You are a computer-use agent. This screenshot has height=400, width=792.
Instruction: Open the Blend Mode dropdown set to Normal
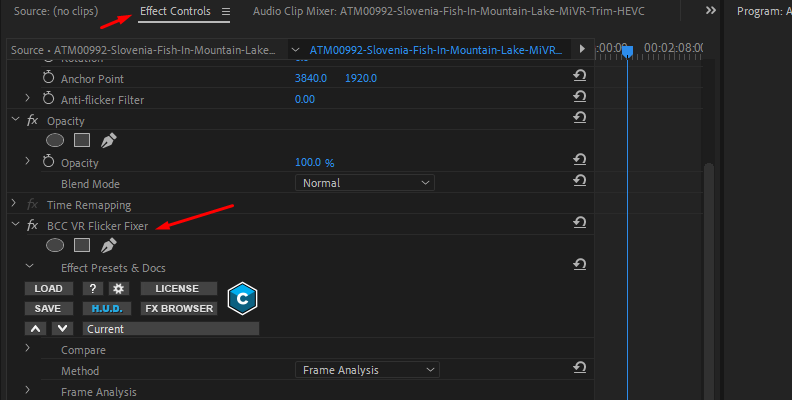(365, 183)
